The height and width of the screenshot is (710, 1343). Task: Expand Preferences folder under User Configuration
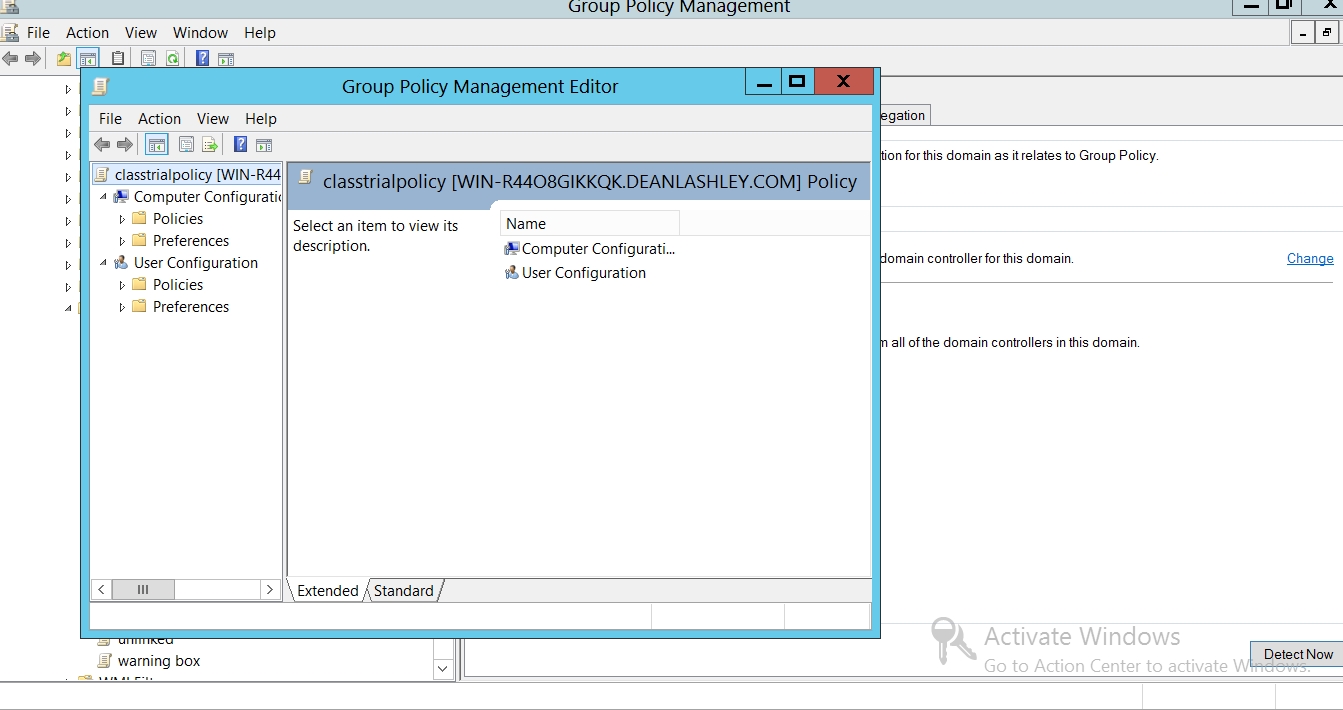123,307
